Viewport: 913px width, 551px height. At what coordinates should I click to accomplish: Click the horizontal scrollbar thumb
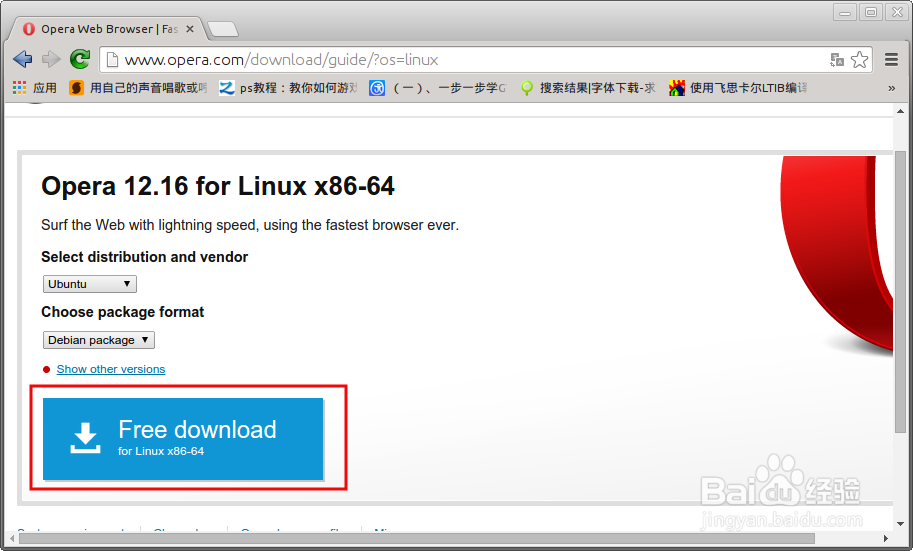tap(417, 538)
